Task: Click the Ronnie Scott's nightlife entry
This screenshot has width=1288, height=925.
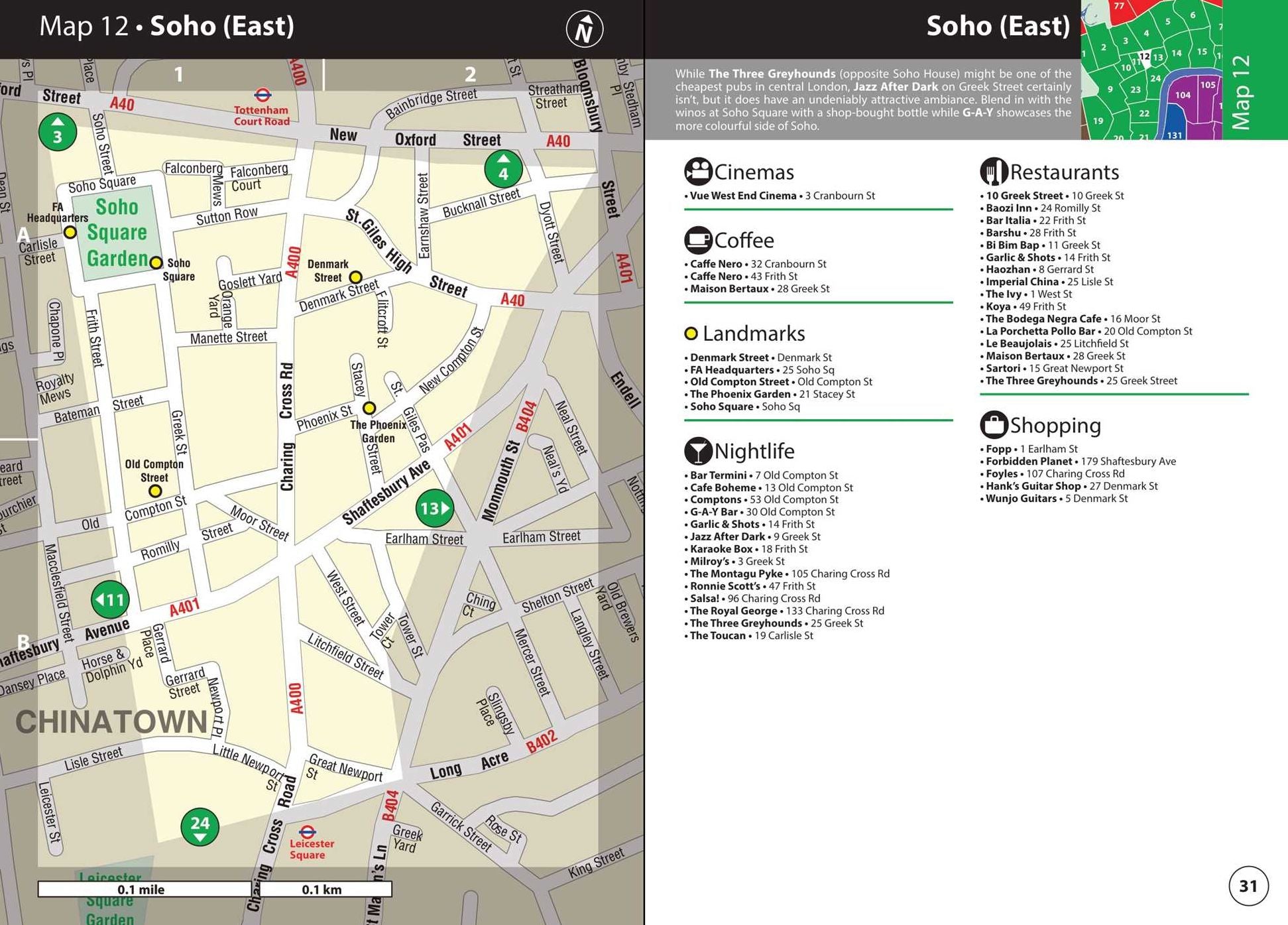Action: (x=750, y=586)
